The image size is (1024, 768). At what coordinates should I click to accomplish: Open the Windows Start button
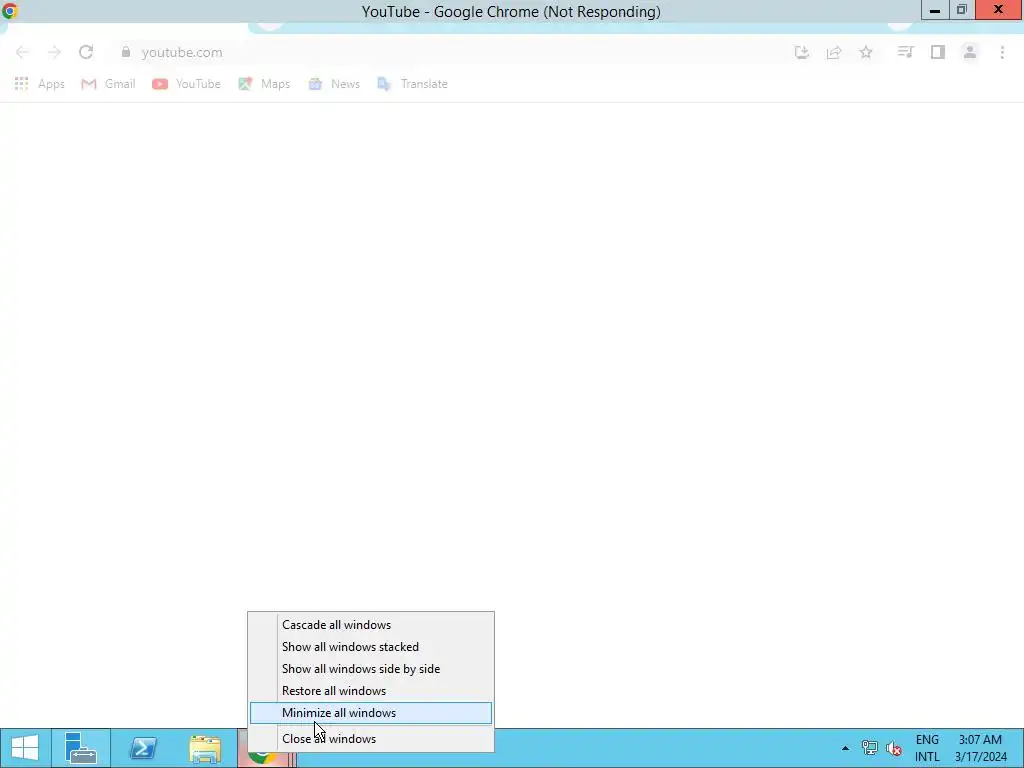[x=25, y=748]
